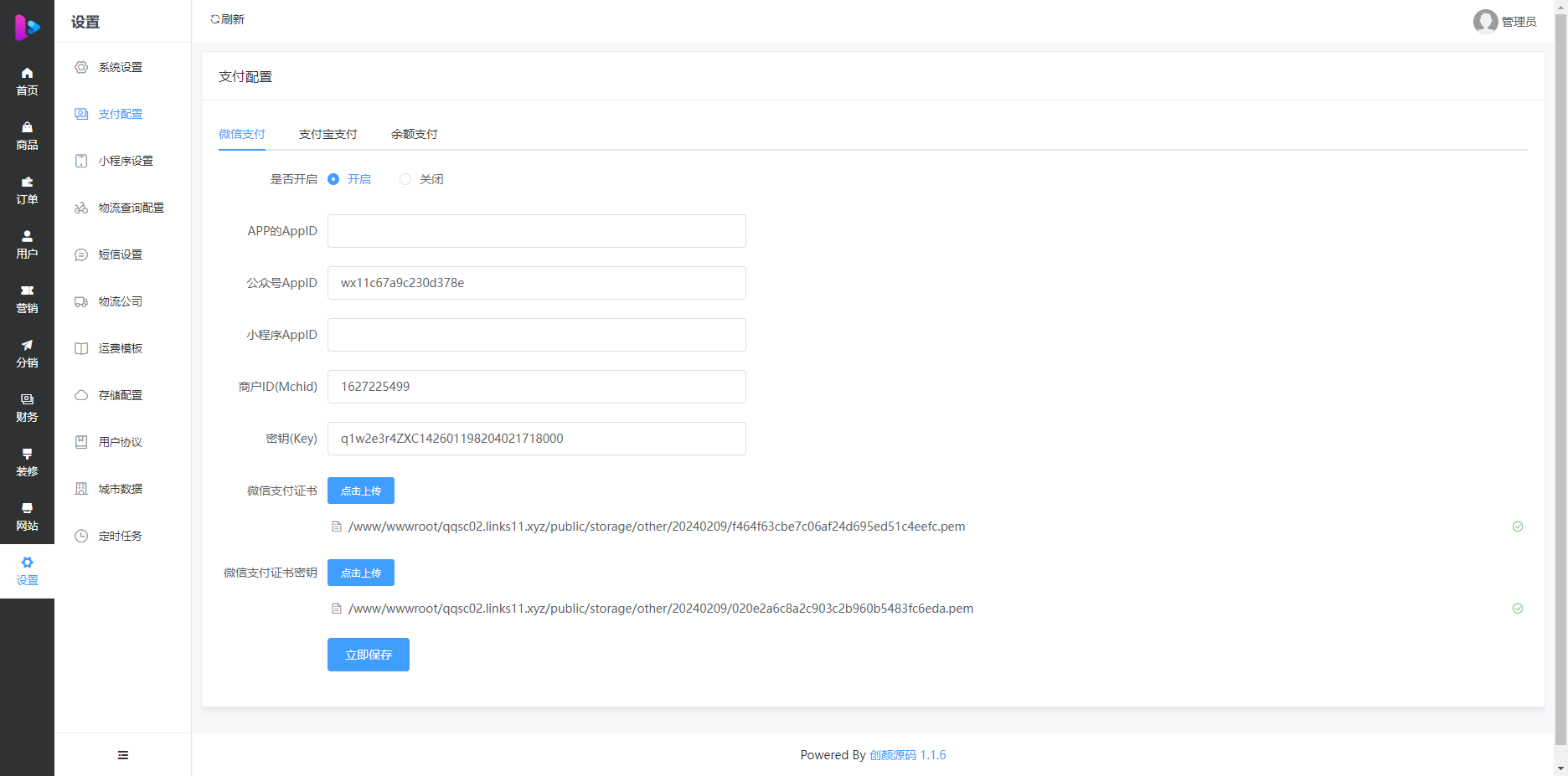Focus the 小程序AppID input field

[537, 335]
